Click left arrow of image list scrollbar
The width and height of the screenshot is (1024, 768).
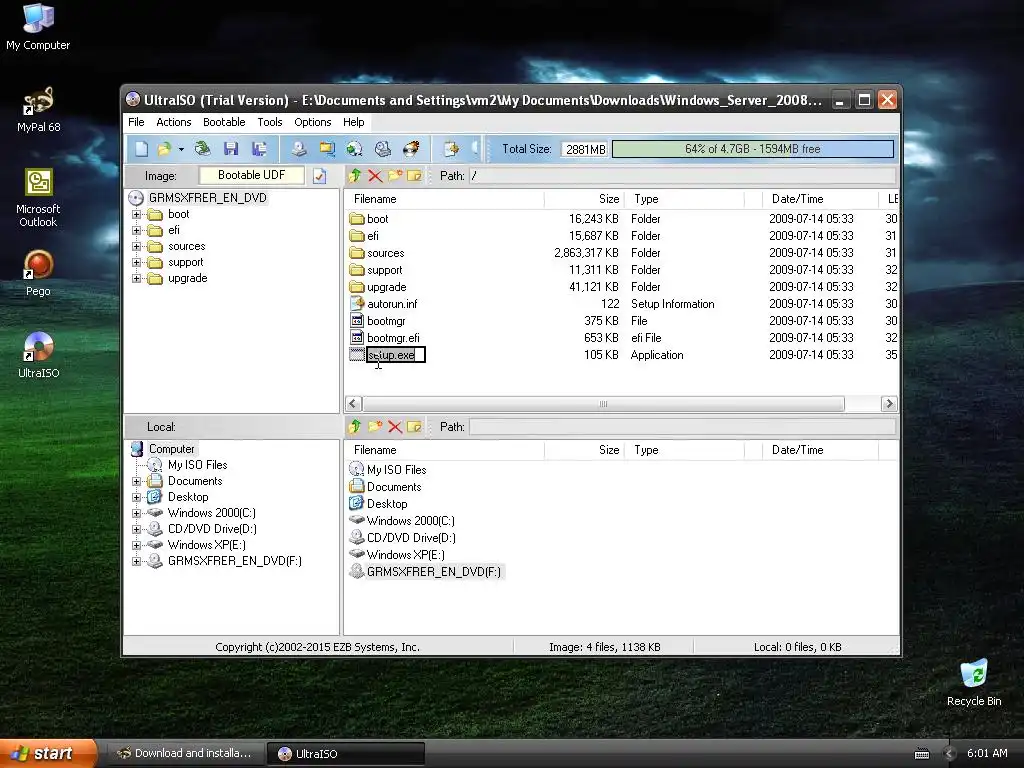point(353,404)
